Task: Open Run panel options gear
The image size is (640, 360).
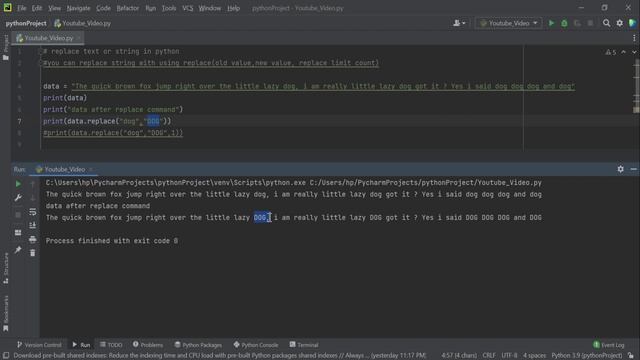Action: (x=620, y=169)
